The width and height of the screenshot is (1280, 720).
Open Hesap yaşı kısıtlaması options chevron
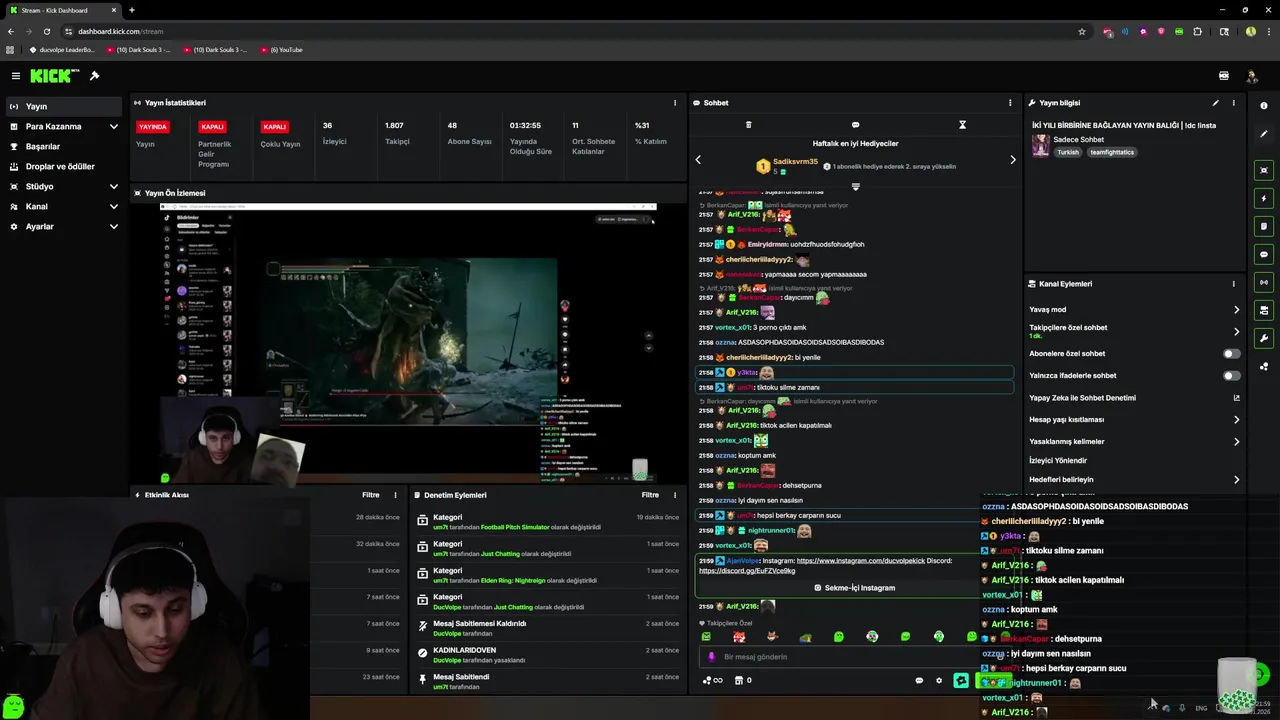1236,420
